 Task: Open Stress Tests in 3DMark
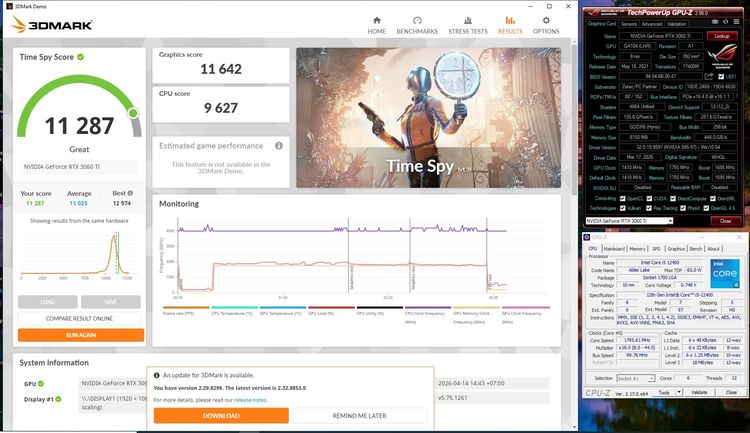pyautogui.click(x=468, y=25)
